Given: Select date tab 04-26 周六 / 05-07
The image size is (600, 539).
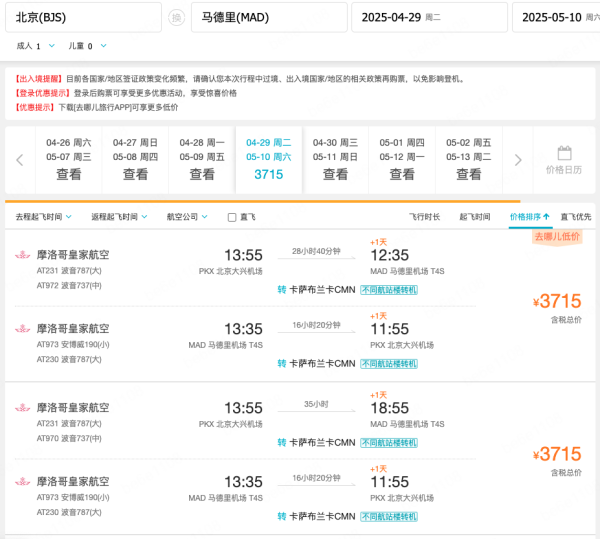Looking at the screenshot, I should (68, 160).
